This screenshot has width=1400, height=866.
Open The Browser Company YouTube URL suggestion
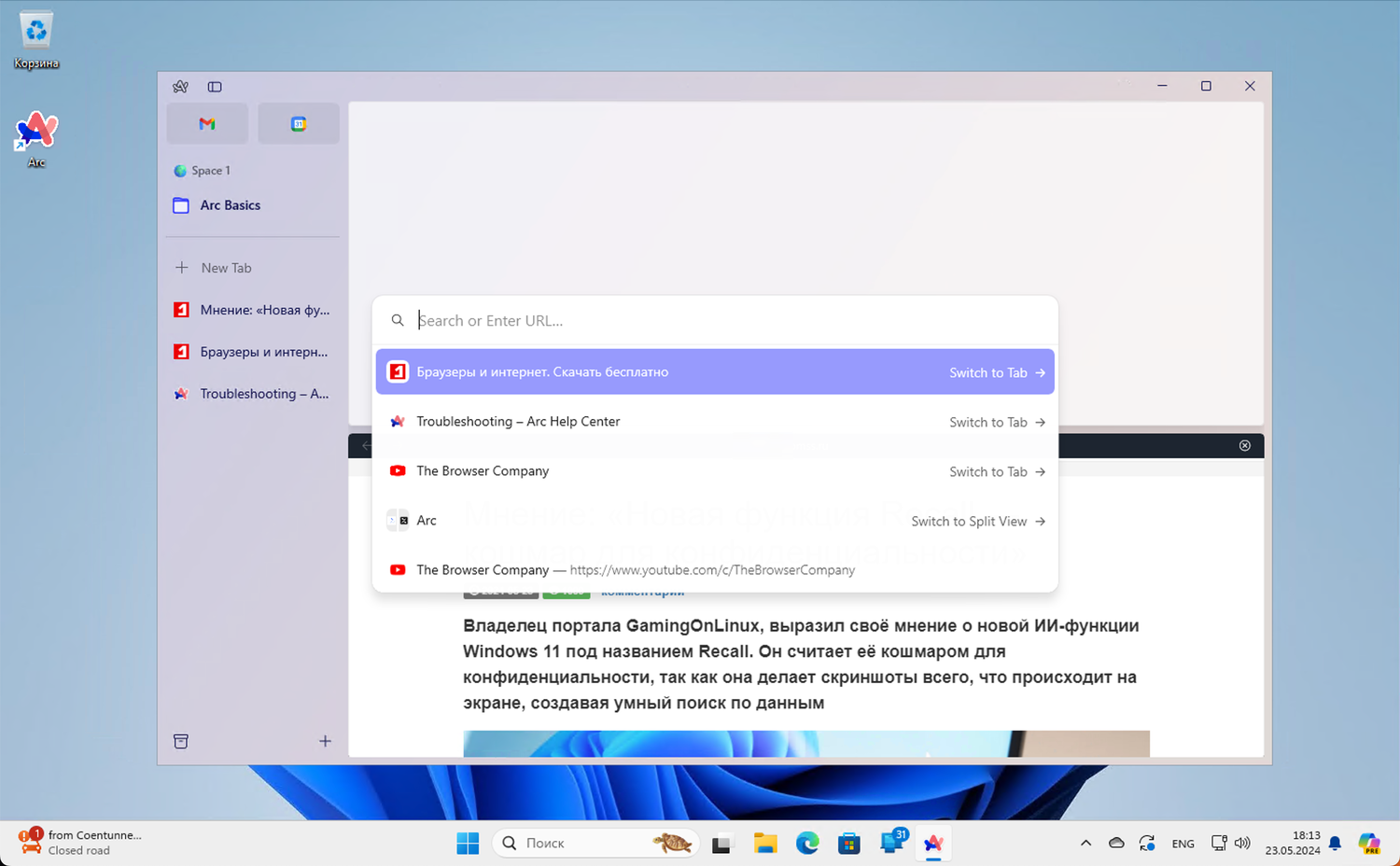point(715,570)
